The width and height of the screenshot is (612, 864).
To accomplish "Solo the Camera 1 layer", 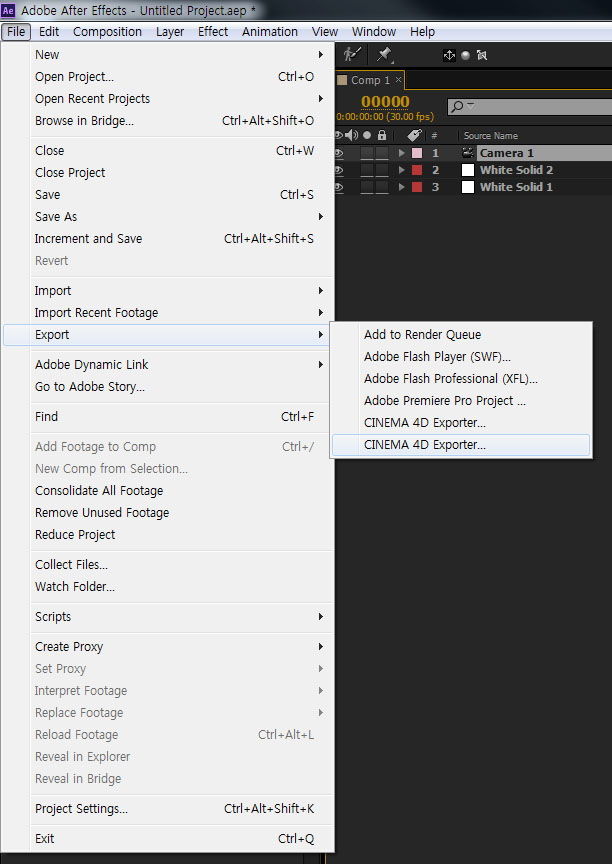I will pyautogui.click(x=367, y=153).
